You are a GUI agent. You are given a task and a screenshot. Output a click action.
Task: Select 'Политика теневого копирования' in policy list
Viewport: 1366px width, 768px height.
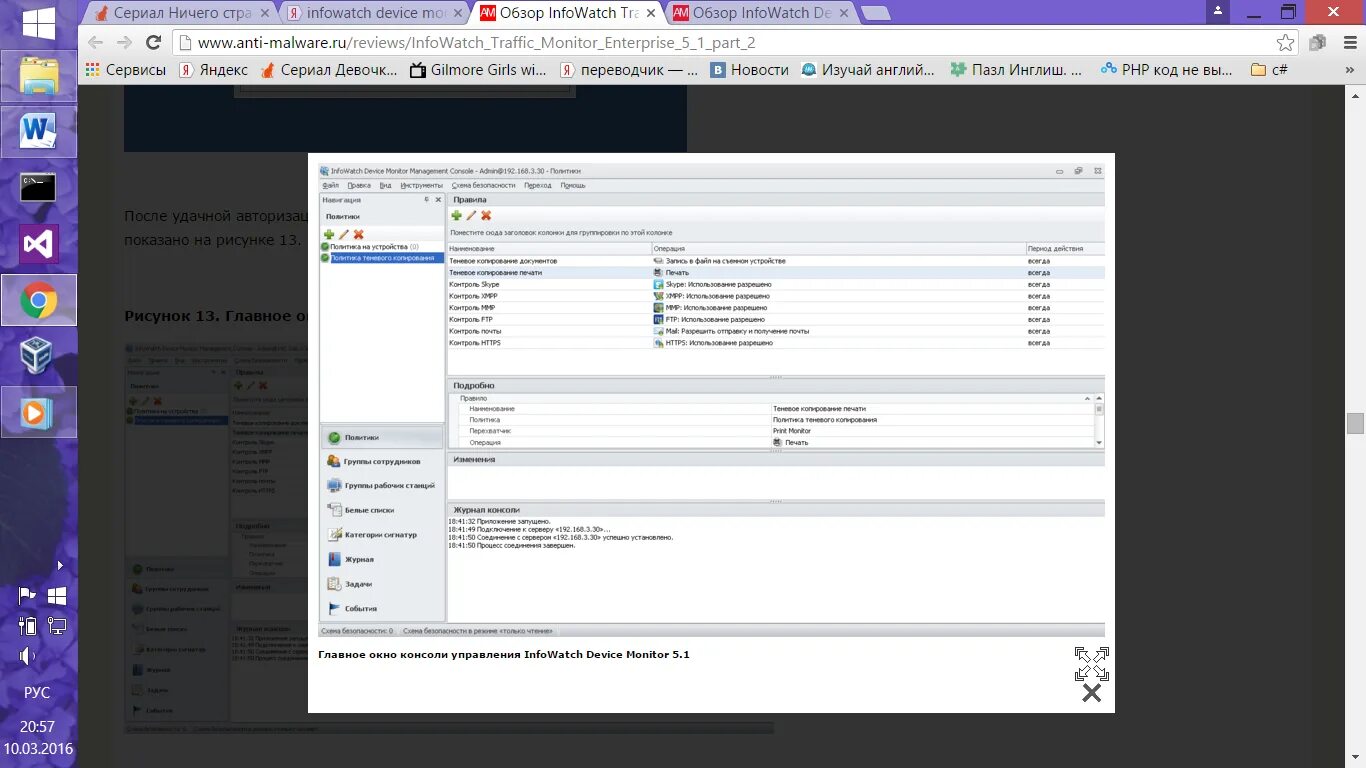(382, 257)
